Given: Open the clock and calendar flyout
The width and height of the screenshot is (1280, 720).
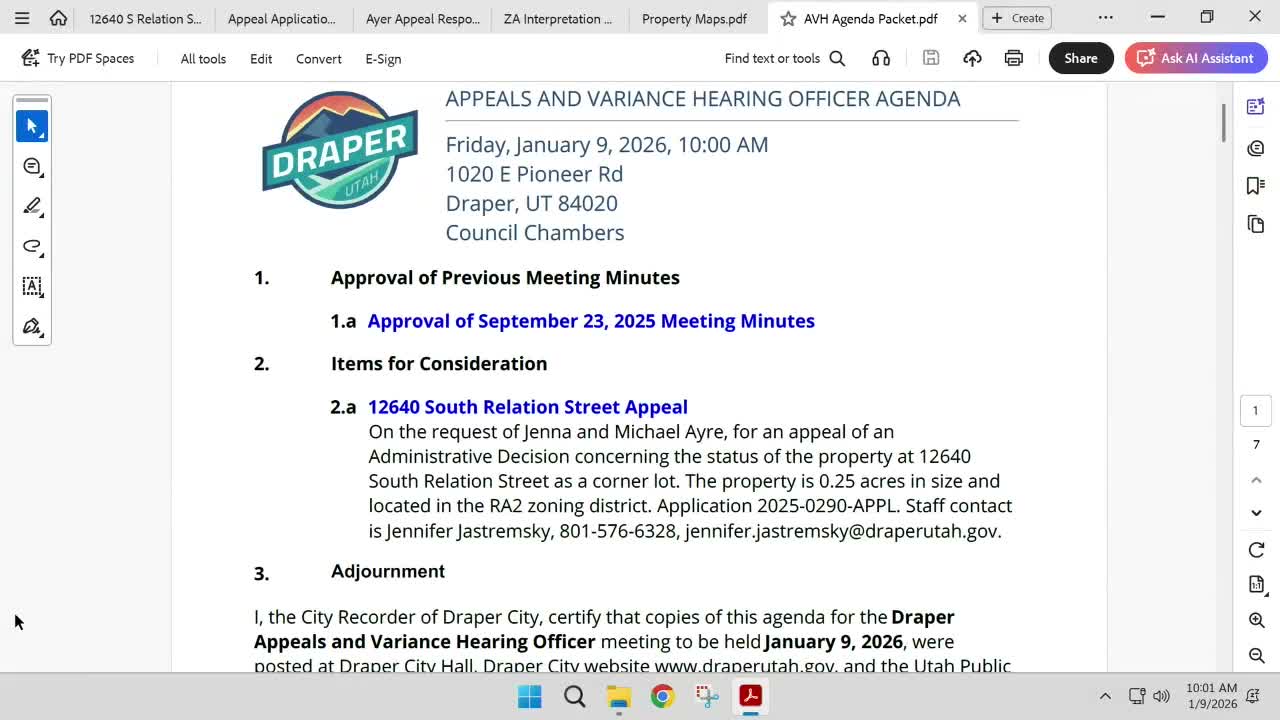Looking at the screenshot, I should (1212, 696).
